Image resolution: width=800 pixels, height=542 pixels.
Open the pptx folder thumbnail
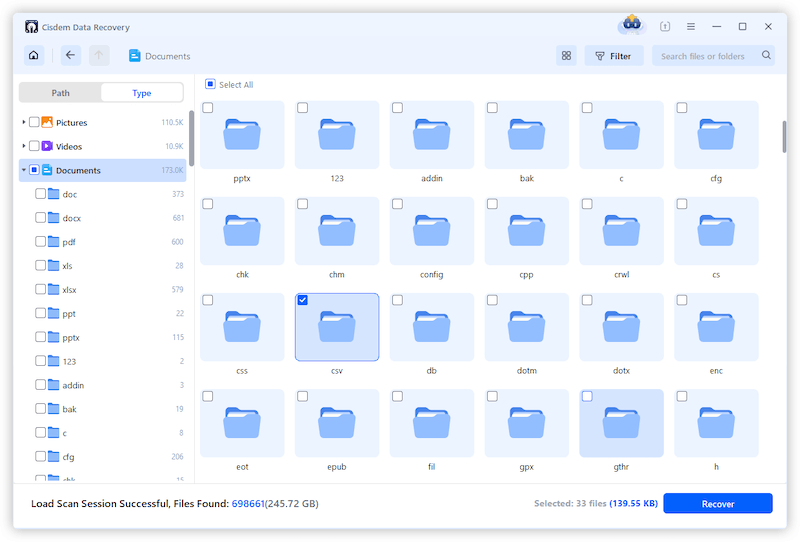point(242,135)
